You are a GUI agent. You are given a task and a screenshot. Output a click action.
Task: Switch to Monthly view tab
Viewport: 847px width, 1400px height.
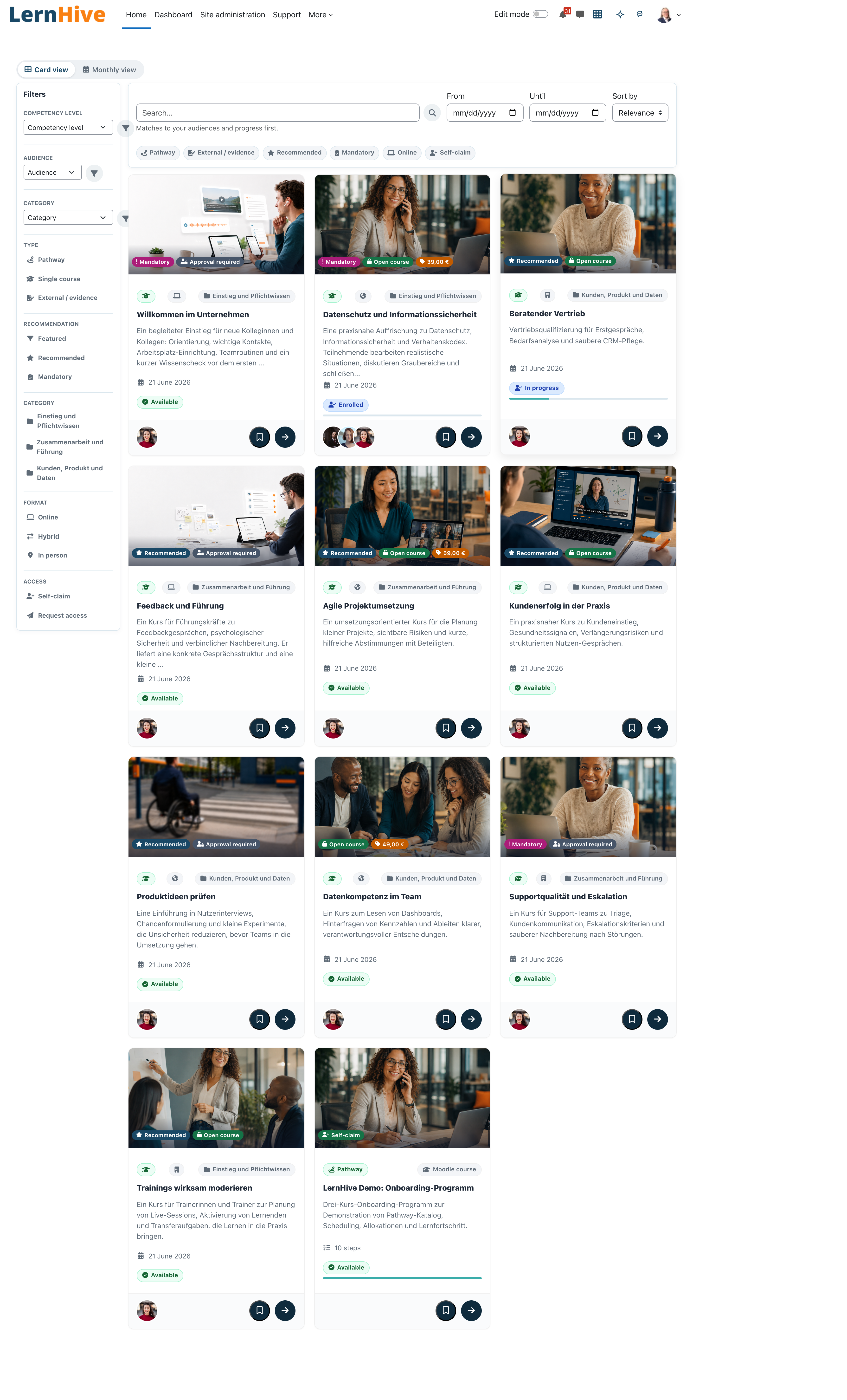click(x=110, y=70)
